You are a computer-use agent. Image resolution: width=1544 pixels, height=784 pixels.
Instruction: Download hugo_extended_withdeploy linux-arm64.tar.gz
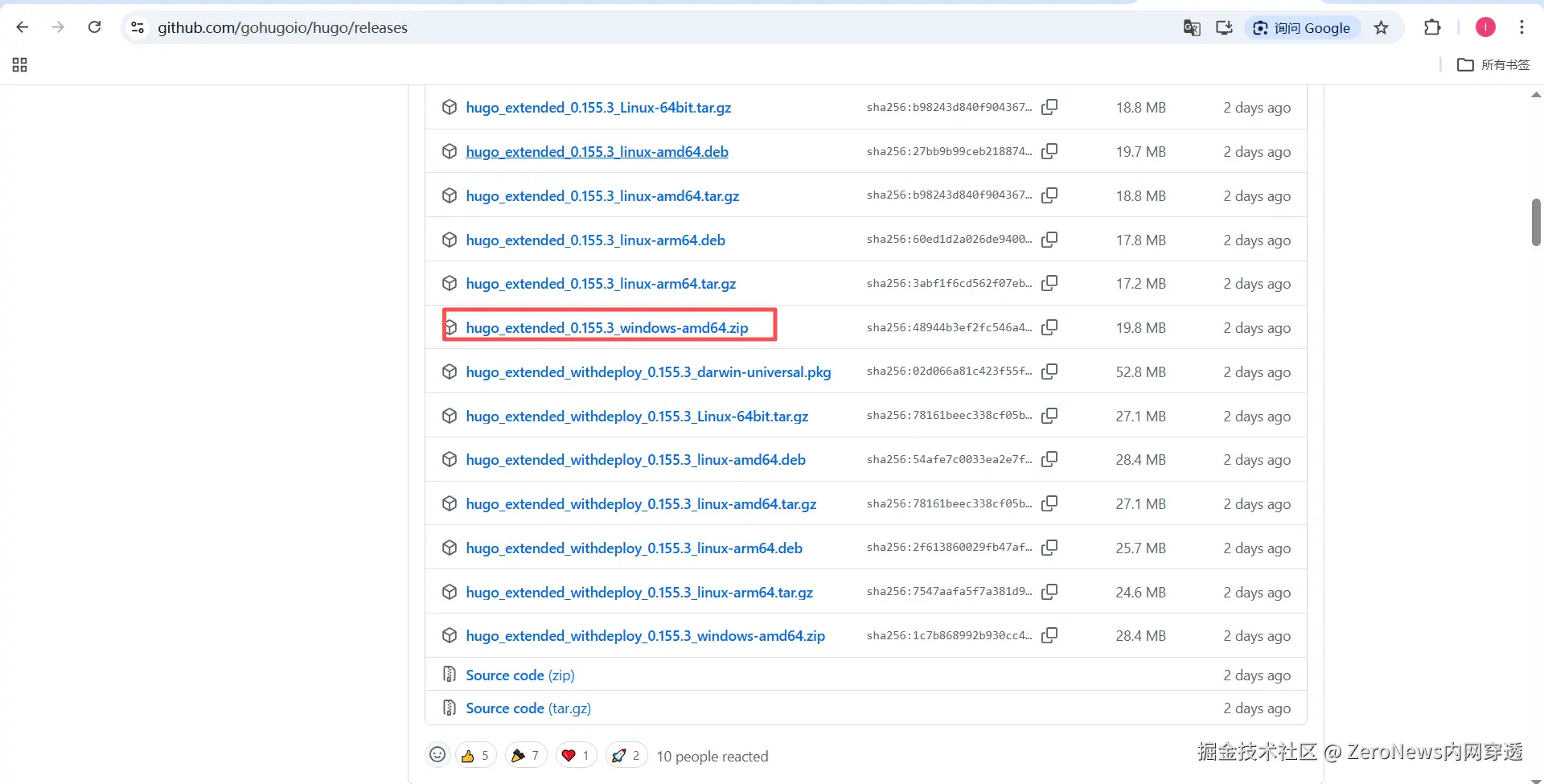click(639, 593)
